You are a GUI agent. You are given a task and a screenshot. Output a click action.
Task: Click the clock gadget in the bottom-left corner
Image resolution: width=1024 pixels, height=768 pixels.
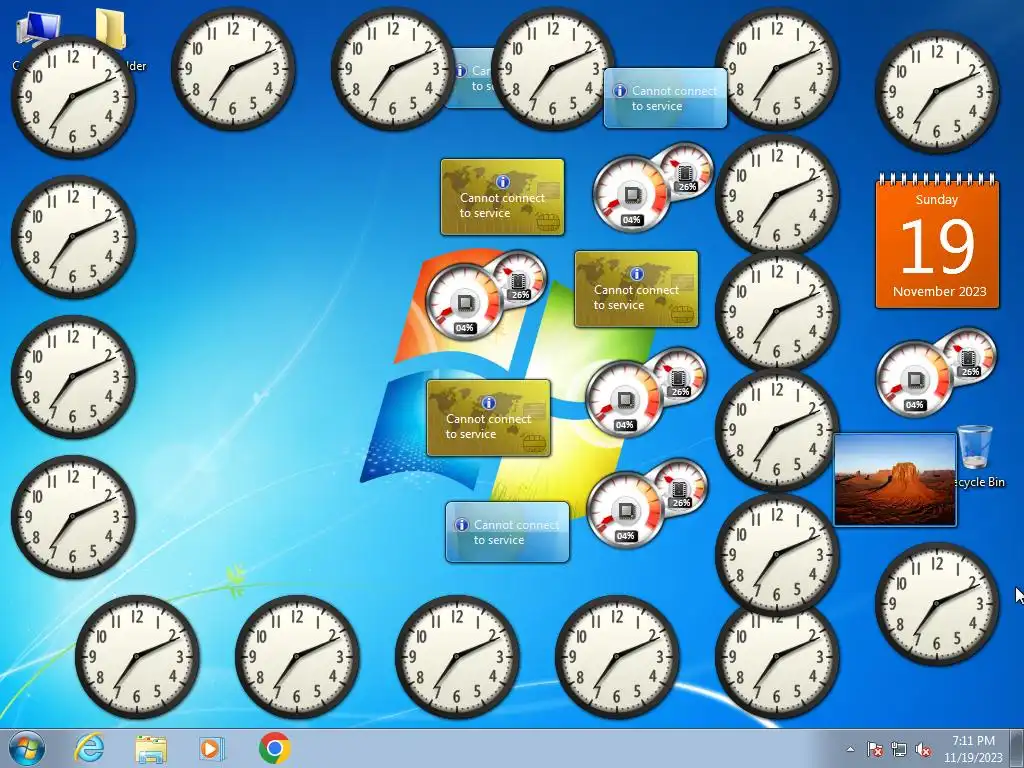pyautogui.click(x=137, y=656)
